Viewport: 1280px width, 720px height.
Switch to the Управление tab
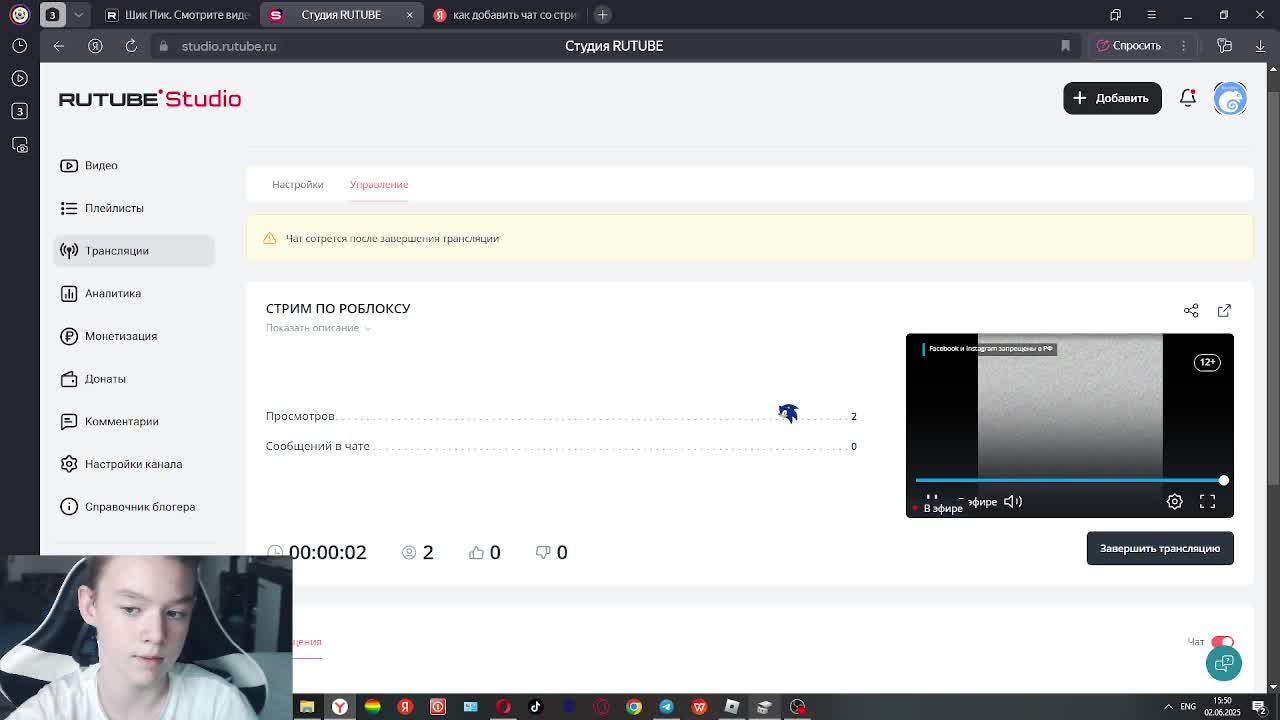379,184
